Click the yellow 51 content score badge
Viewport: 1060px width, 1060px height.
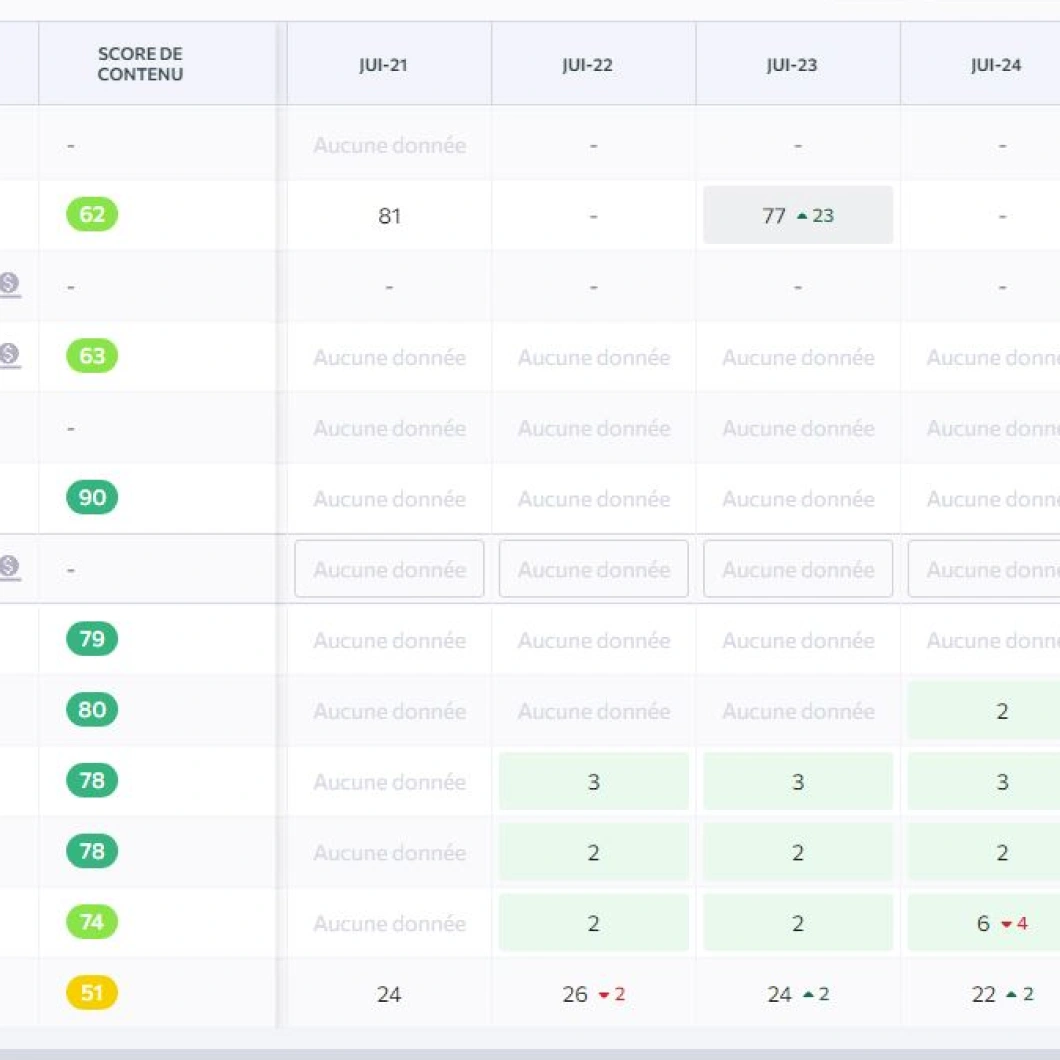click(x=92, y=993)
